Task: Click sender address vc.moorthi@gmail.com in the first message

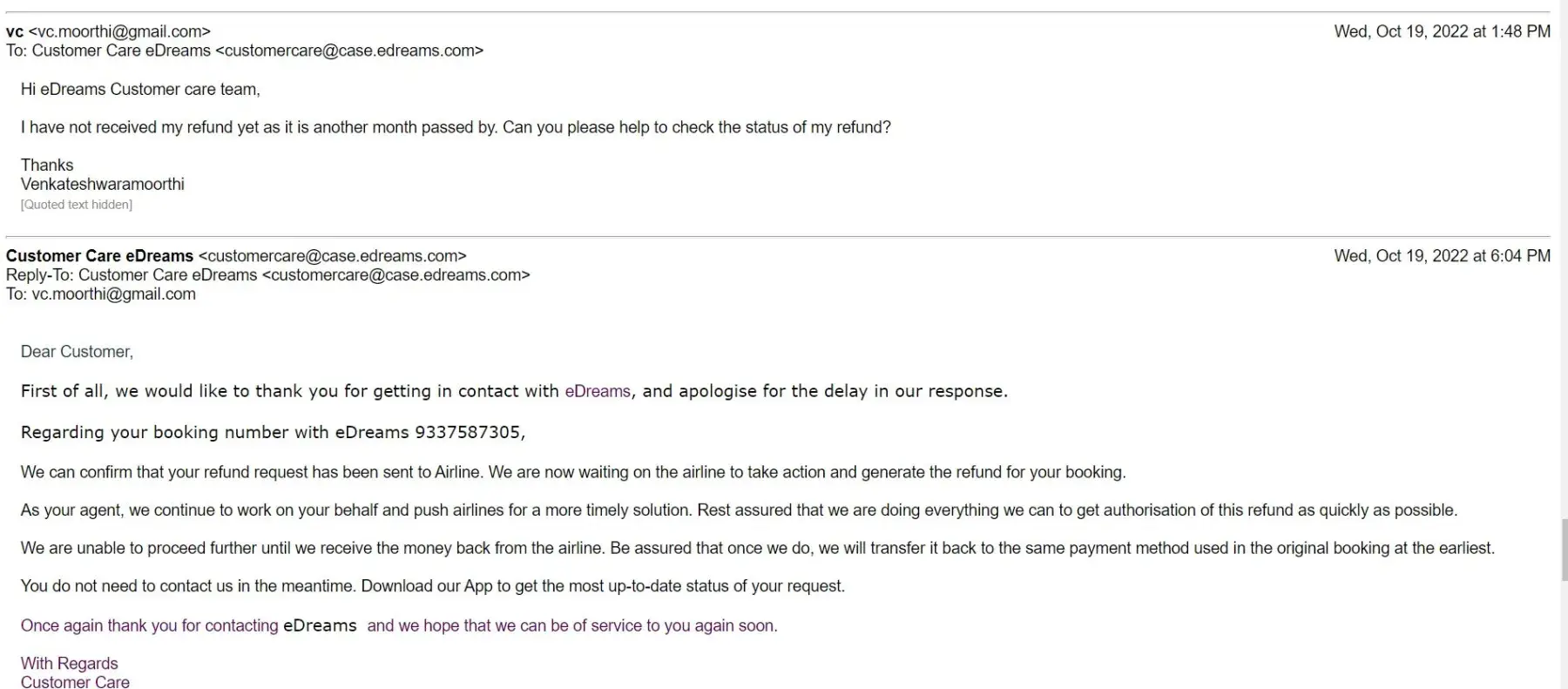Action: (119, 31)
